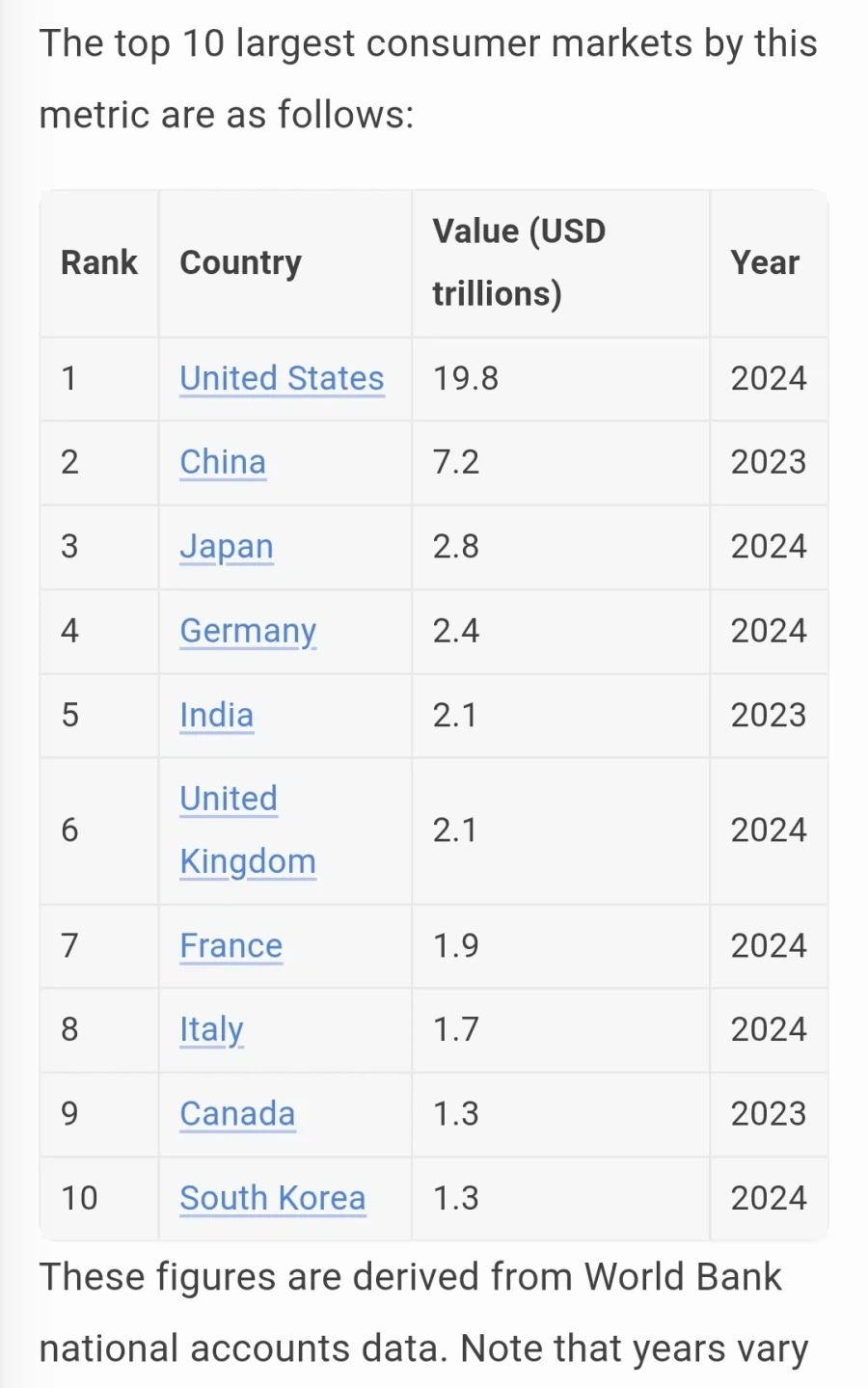The width and height of the screenshot is (868, 1388).
Task: Click rank 10 cell
Action: 98,1198
